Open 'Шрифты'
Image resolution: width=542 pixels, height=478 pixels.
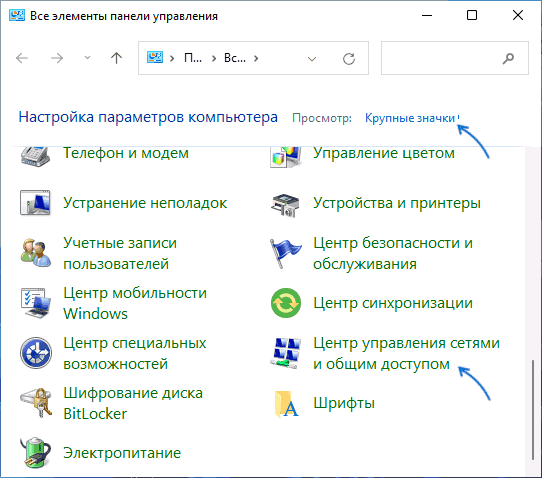tap(344, 403)
